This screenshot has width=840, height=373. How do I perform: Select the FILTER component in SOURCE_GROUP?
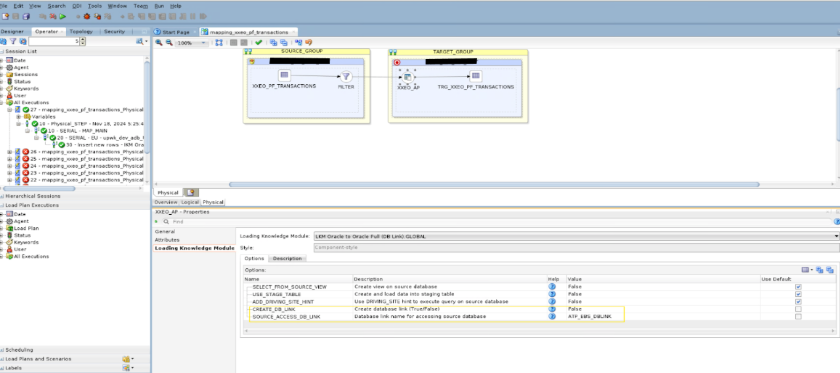coord(346,77)
